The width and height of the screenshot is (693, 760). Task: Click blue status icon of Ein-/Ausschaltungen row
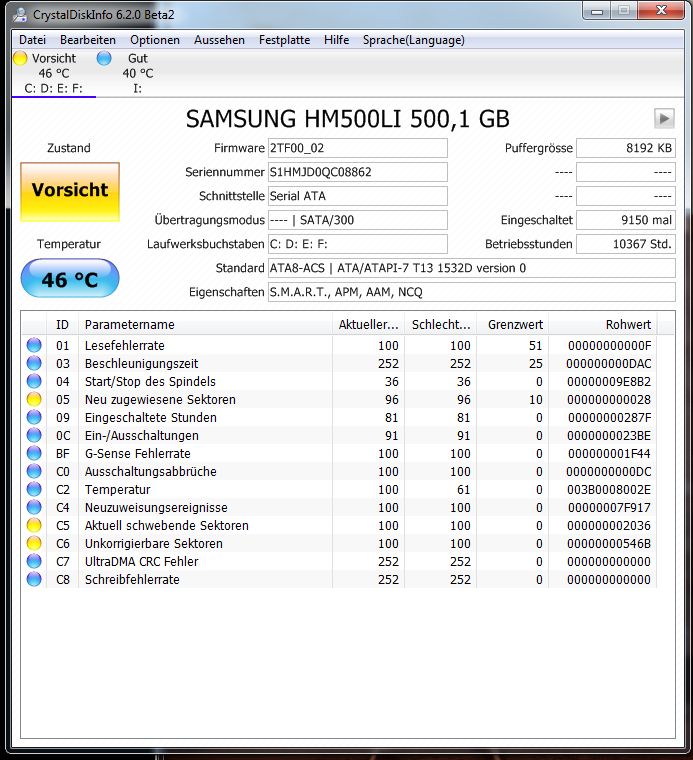(x=34, y=435)
